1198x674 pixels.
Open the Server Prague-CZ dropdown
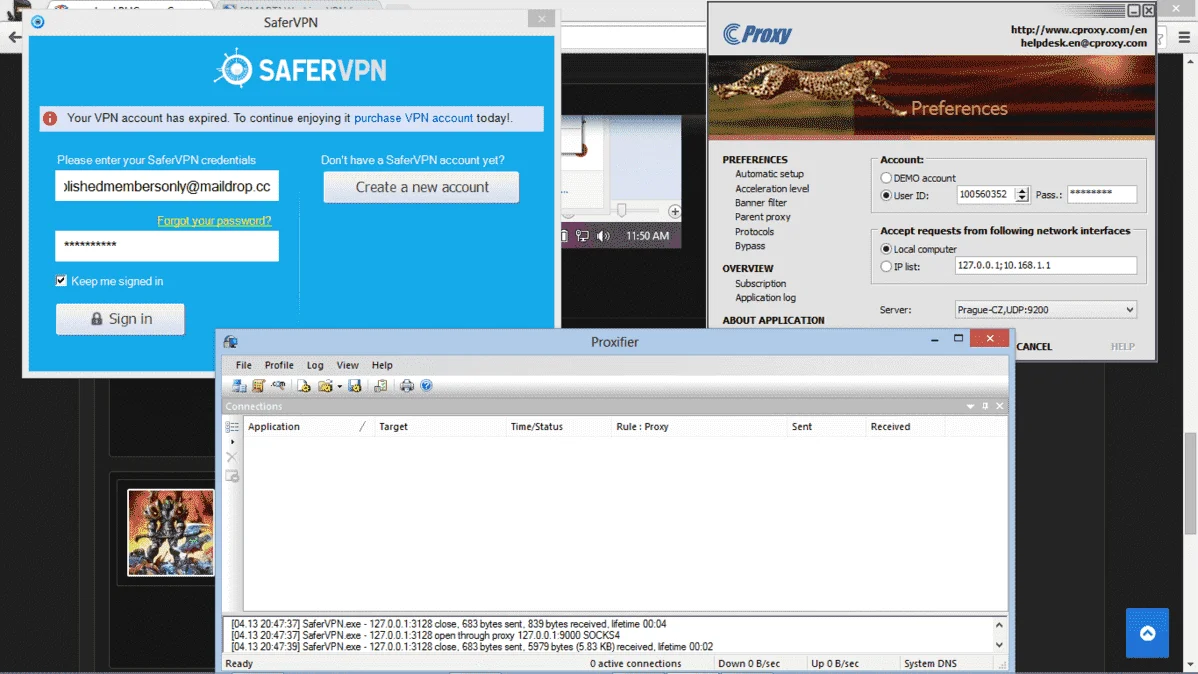click(x=1045, y=309)
